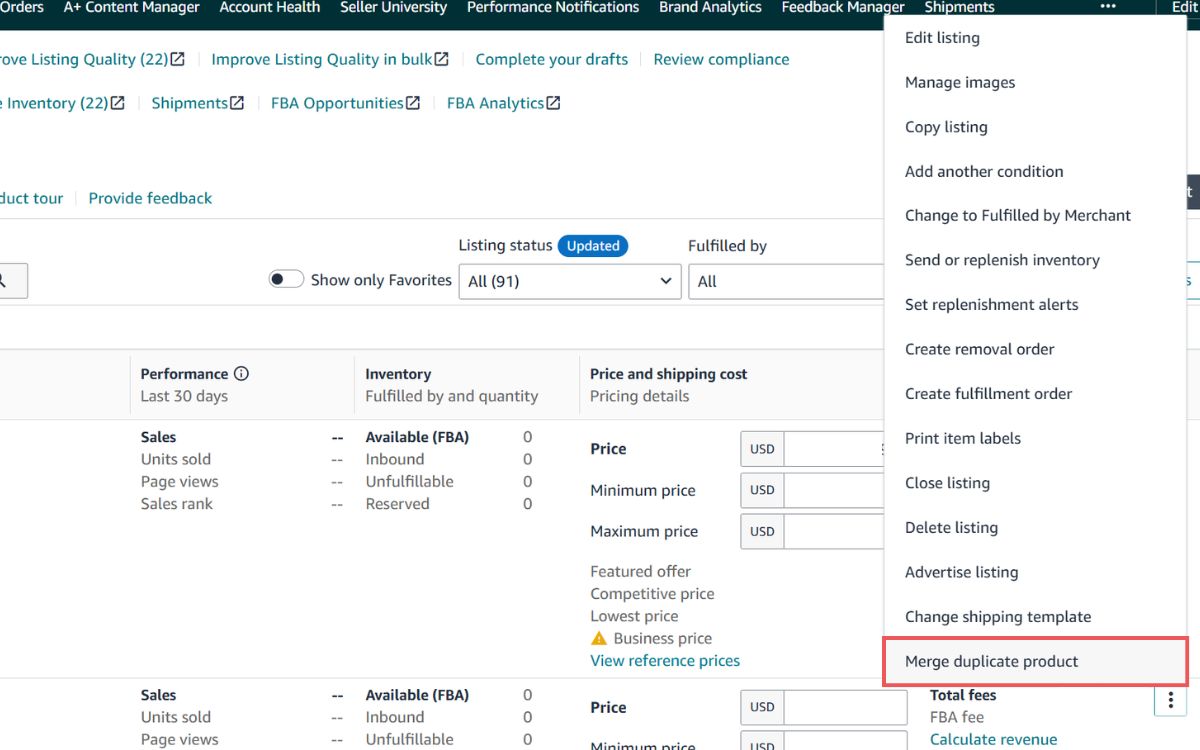Click external-link icon beside FBA Analytics
The image size is (1200, 750).
(x=553, y=103)
